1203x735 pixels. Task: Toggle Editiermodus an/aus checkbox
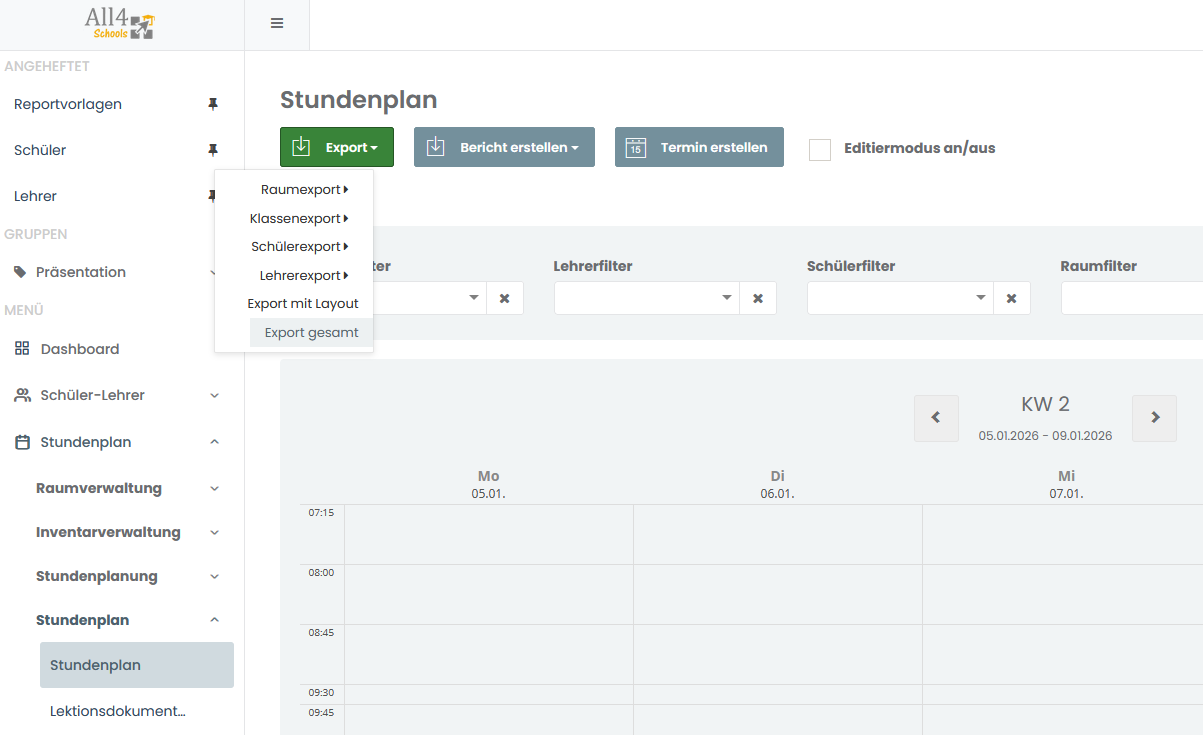[x=820, y=149]
